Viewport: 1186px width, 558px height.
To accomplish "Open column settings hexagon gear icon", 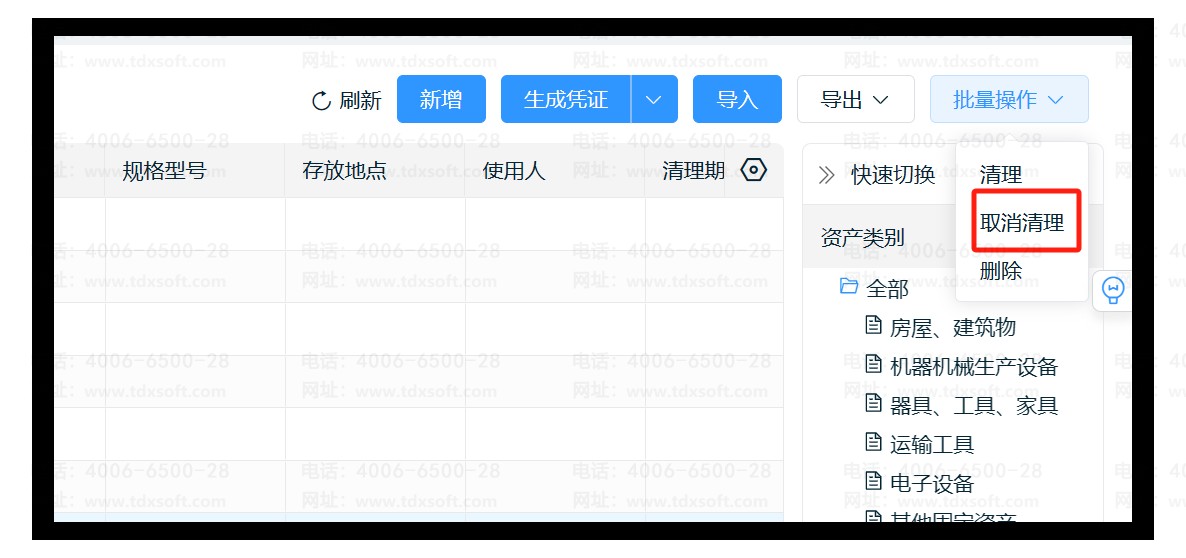I will pyautogui.click(x=754, y=170).
